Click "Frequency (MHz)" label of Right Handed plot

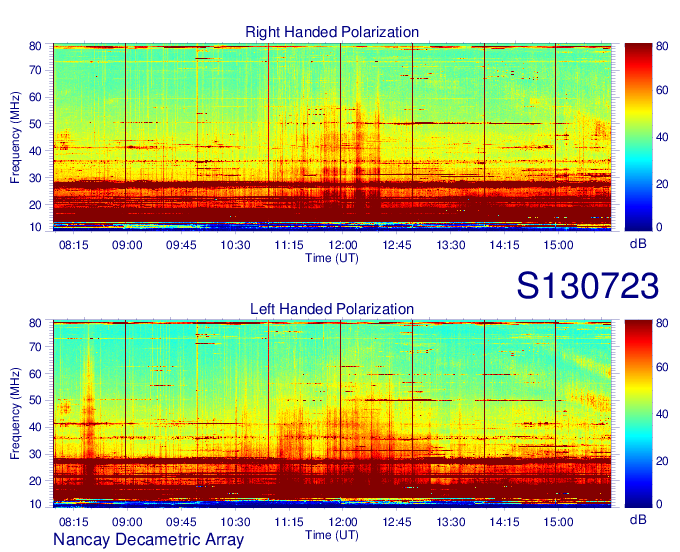pyautogui.click(x=15, y=137)
